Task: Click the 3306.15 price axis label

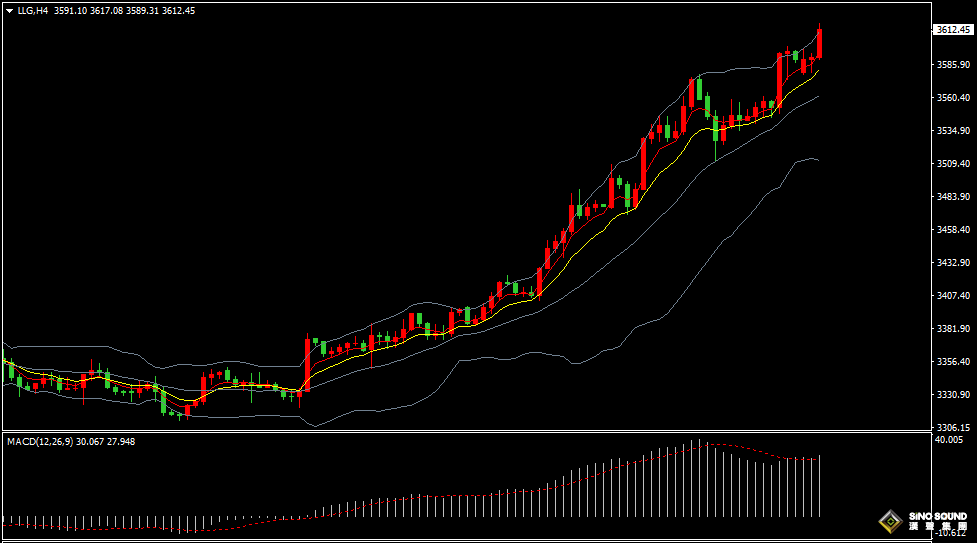Action: pos(950,427)
